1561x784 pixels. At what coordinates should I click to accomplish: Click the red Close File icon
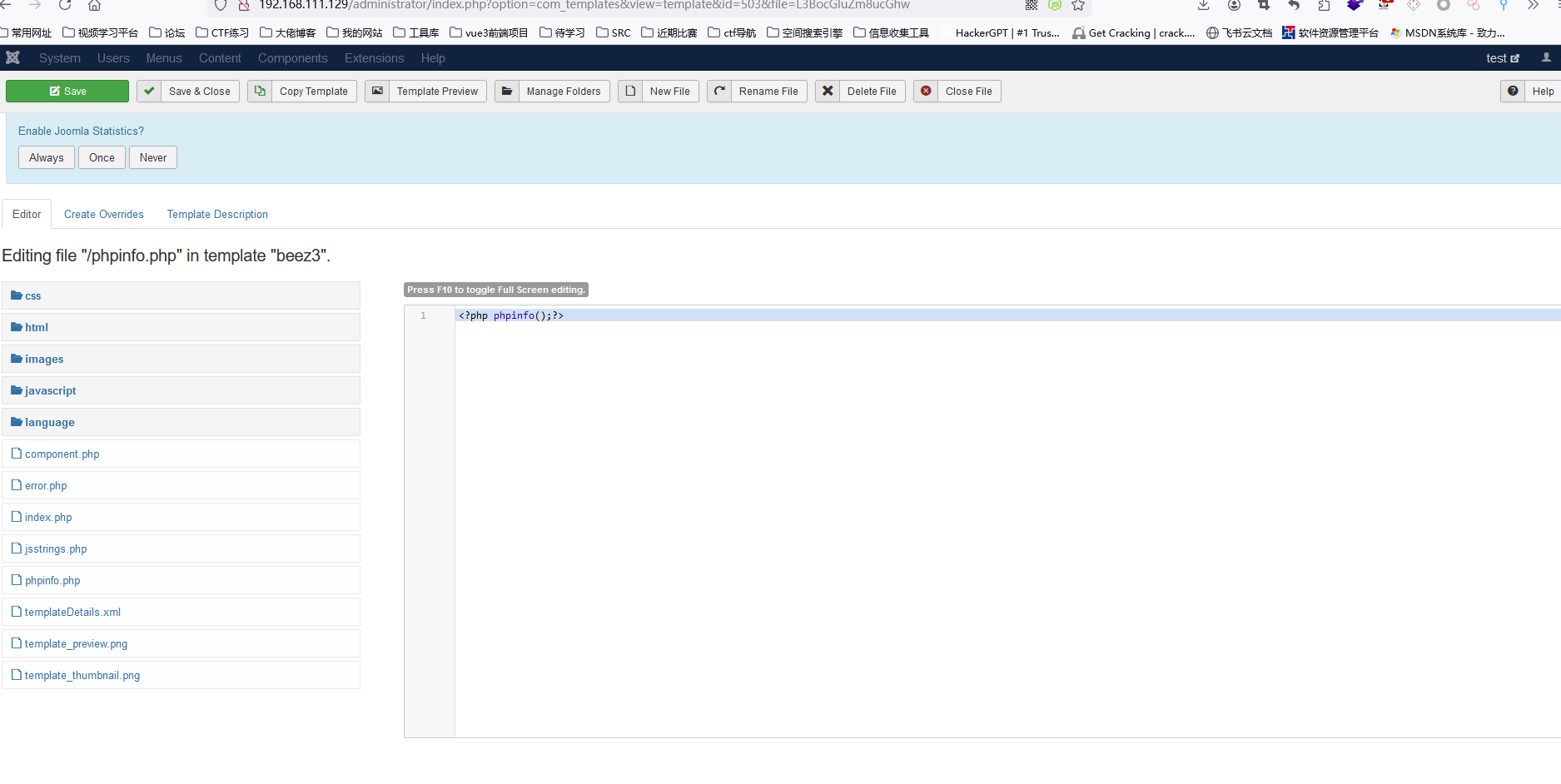[x=926, y=92]
